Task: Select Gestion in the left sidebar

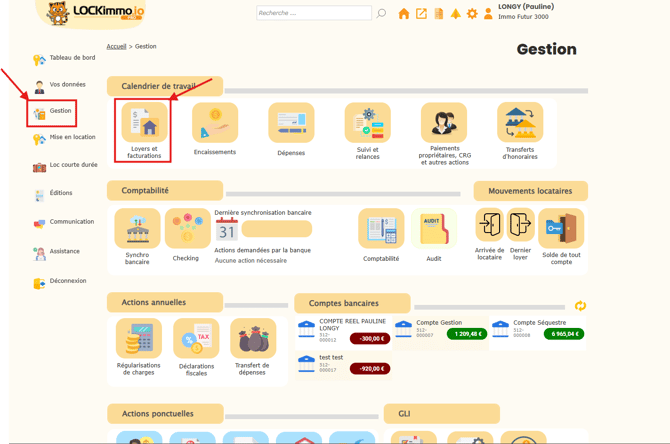Action: click(x=60, y=111)
